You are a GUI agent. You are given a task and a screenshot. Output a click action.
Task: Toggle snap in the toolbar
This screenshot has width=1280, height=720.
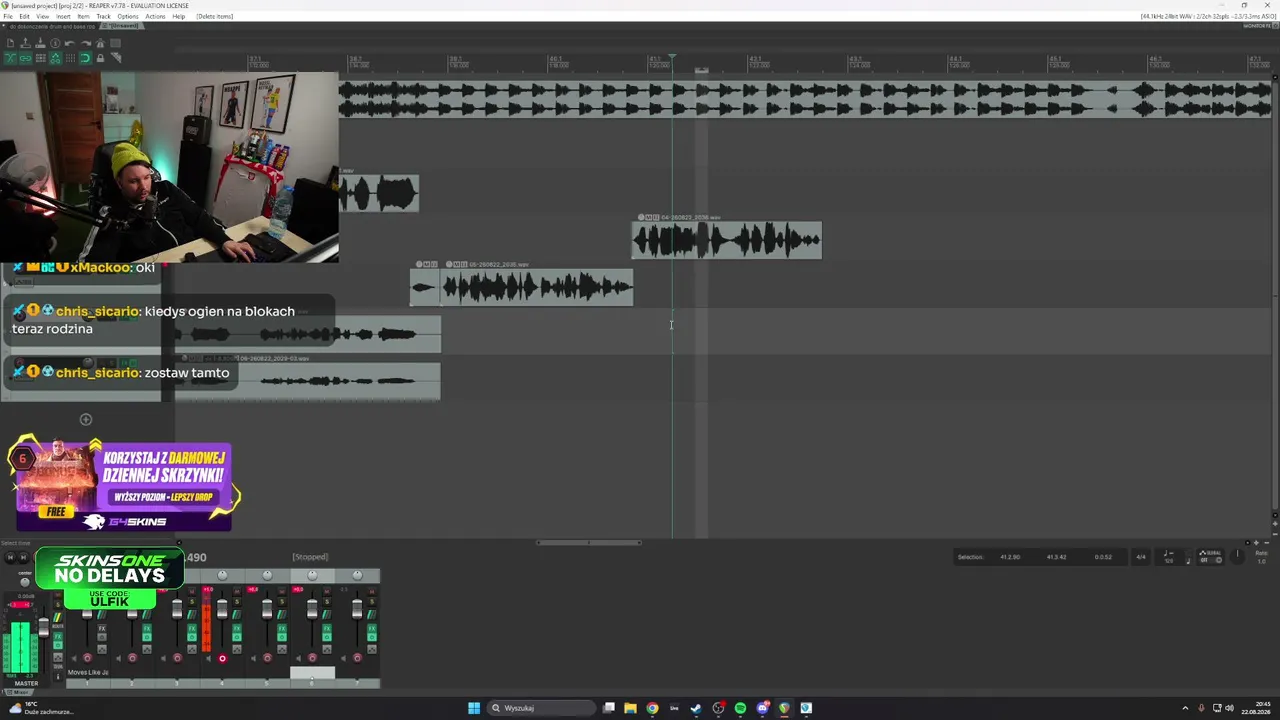pos(85,58)
